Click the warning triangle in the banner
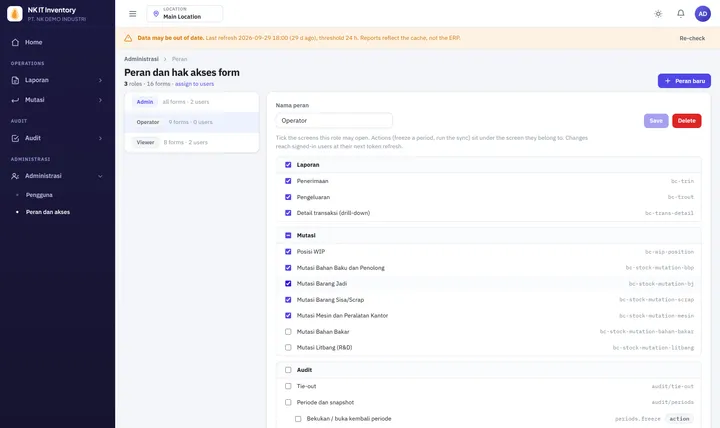Viewport: 720px width, 428px height. click(128, 38)
